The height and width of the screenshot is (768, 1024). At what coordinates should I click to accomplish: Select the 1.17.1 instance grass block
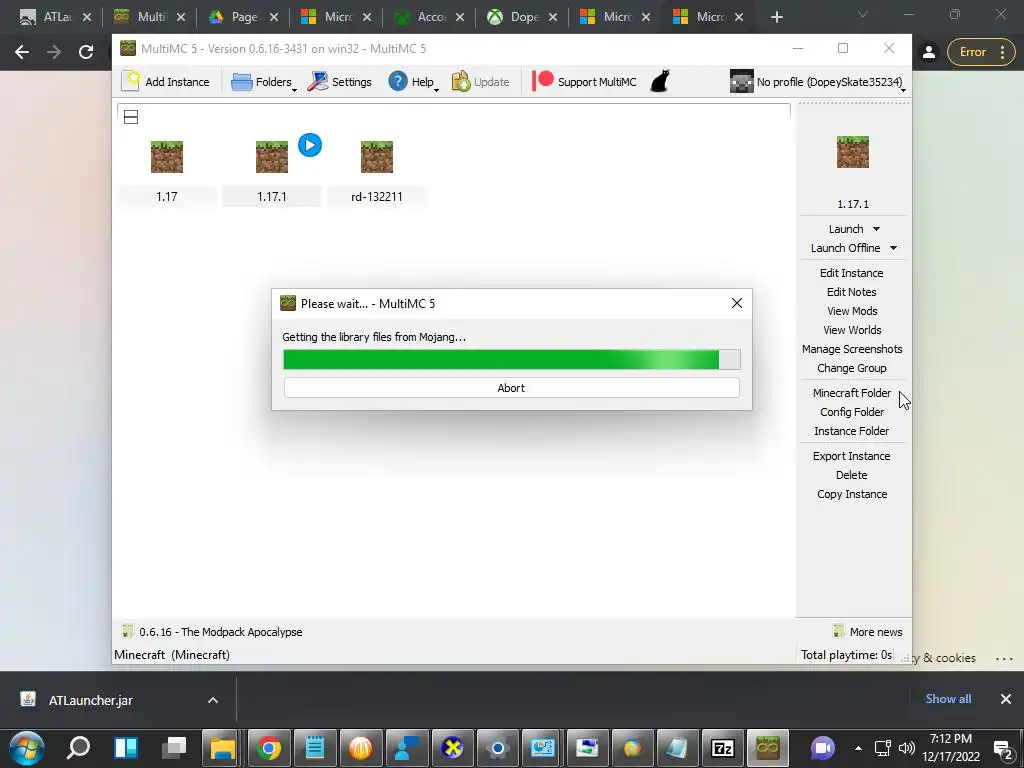click(272, 157)
